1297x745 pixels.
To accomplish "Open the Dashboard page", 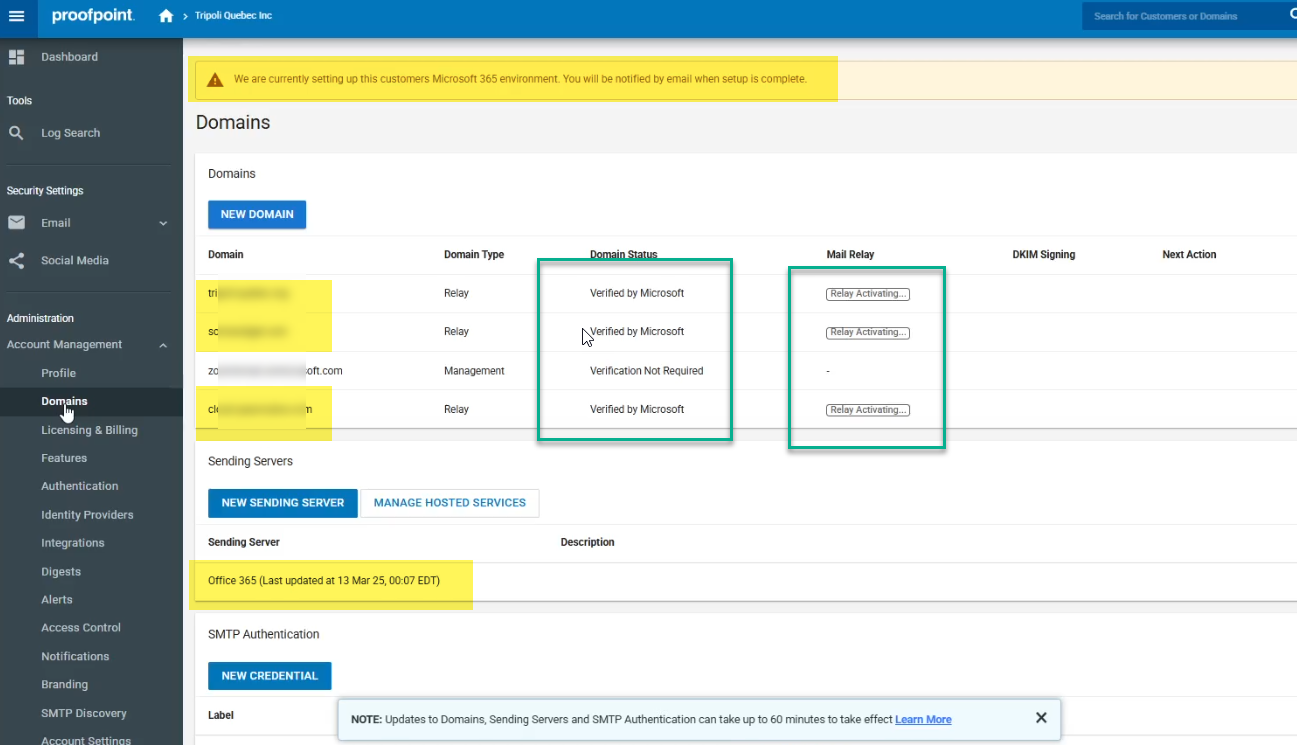I will pos(69,57).
